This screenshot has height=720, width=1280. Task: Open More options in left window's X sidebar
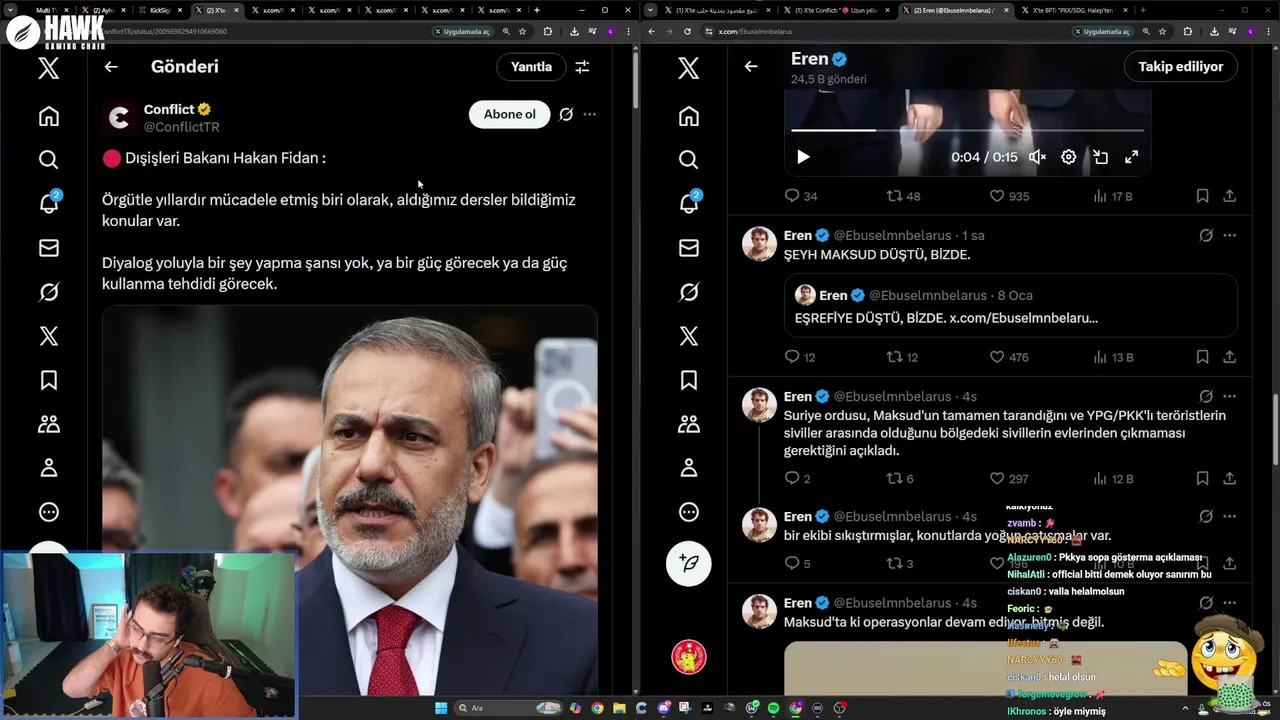coord(48,512)
